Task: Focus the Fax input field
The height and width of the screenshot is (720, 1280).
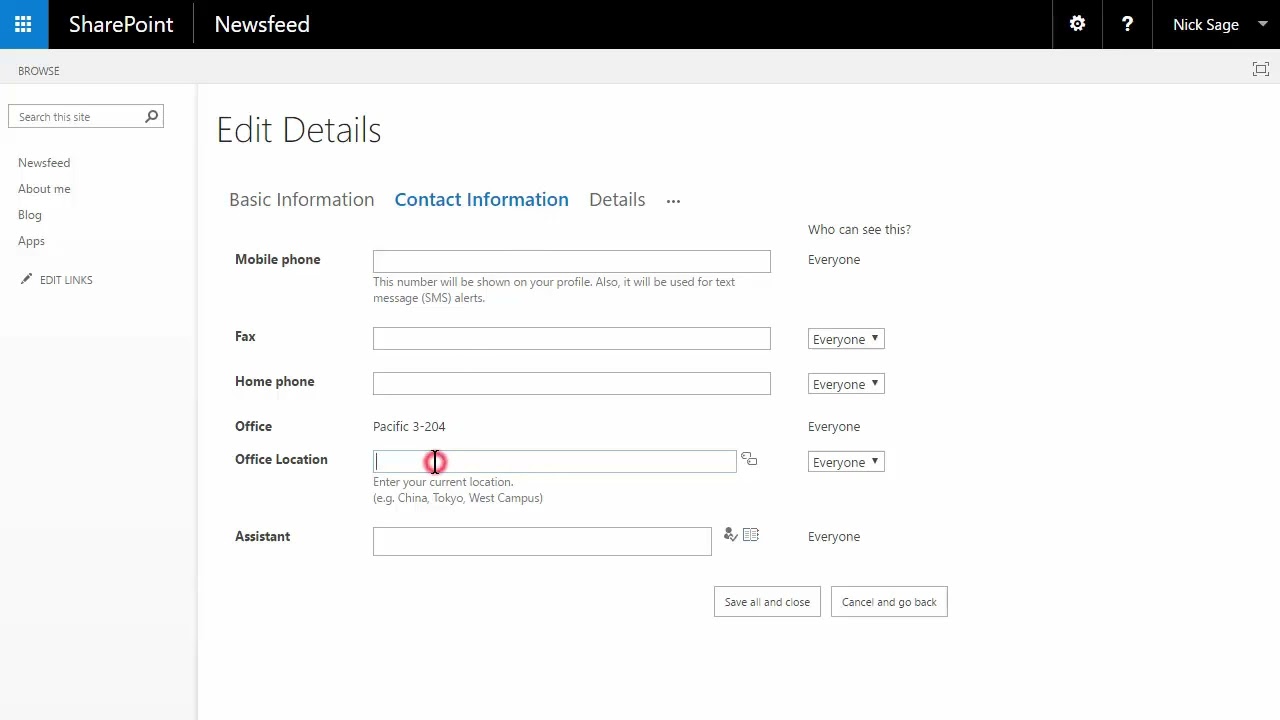Action: [x=572, y=339]
